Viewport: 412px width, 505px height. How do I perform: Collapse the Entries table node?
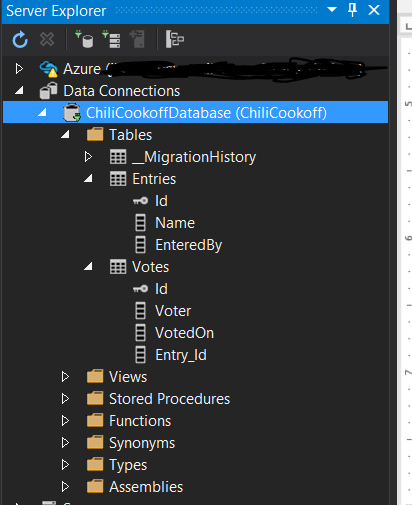(x=88, y=179)
